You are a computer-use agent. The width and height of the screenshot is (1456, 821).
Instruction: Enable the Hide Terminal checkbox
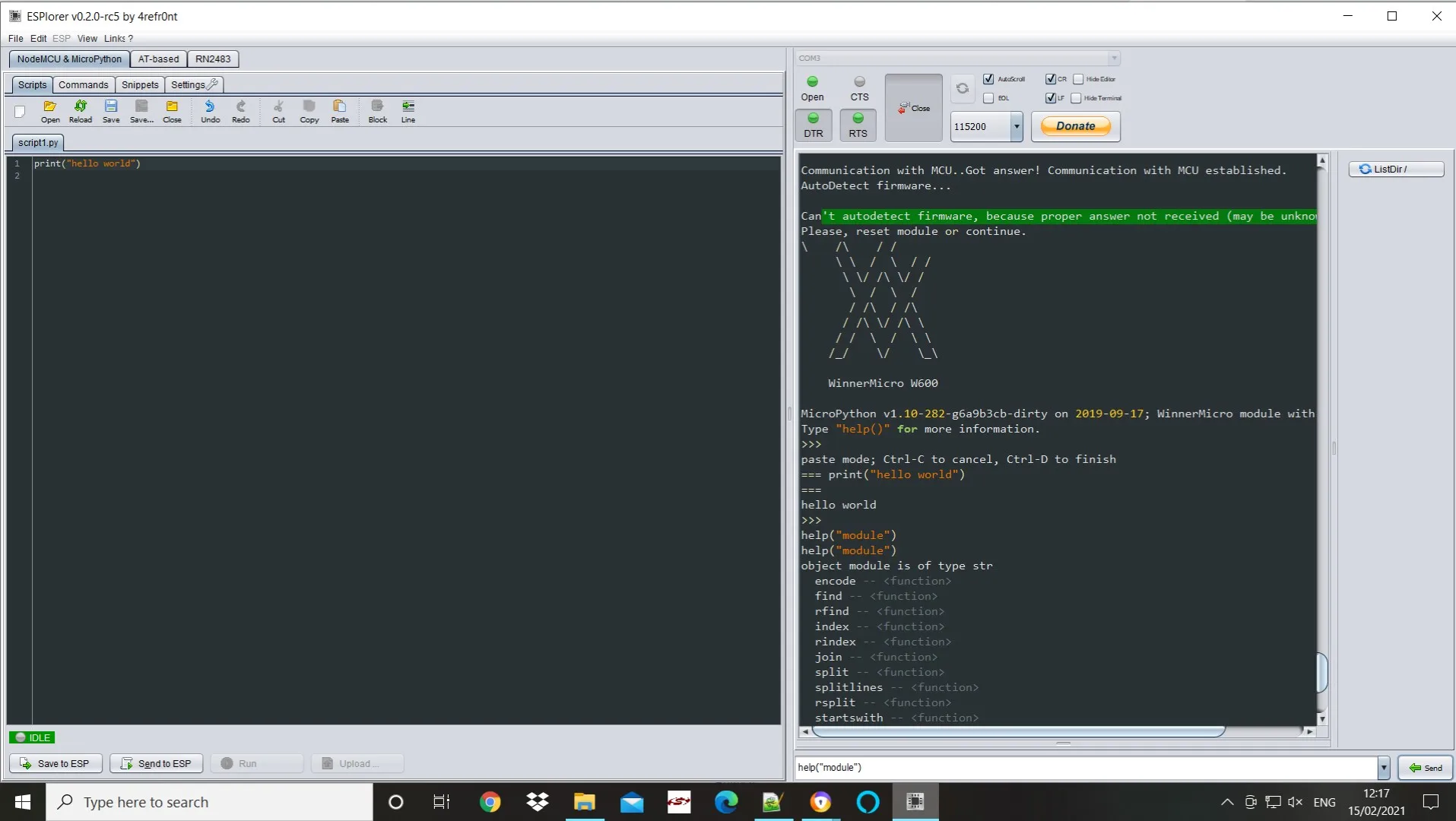pos(1076,98)
